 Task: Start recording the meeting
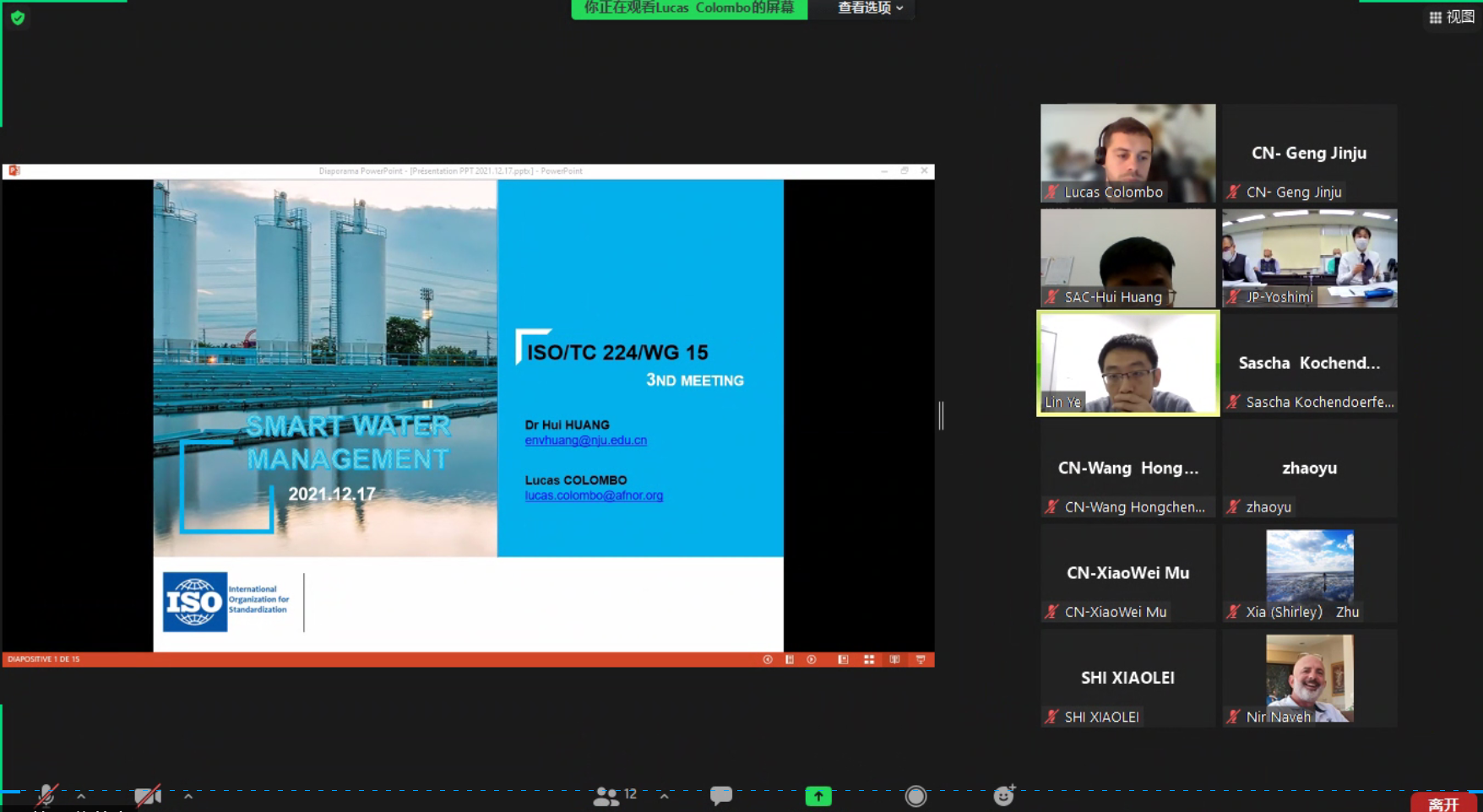pyautogui.click(x=915, y=796)
